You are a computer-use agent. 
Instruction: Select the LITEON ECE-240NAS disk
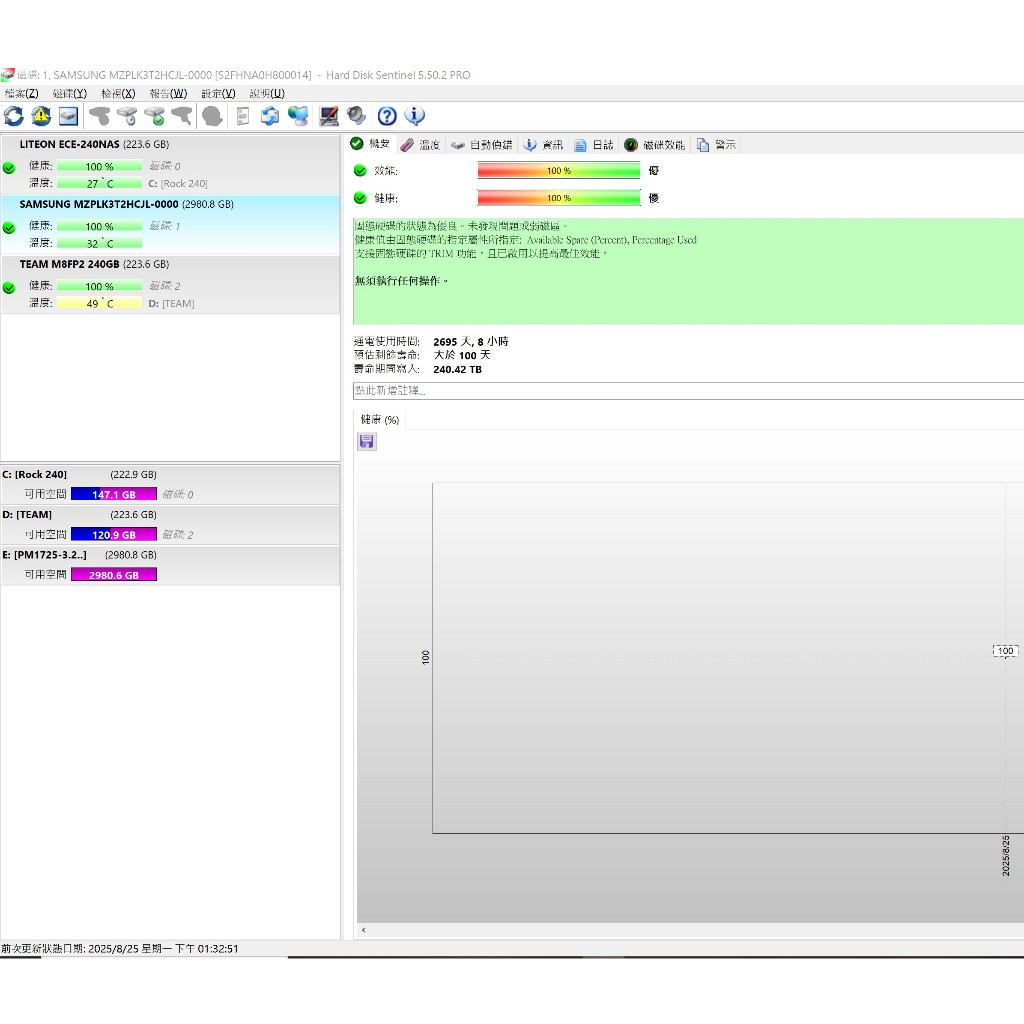click(69, 144)
